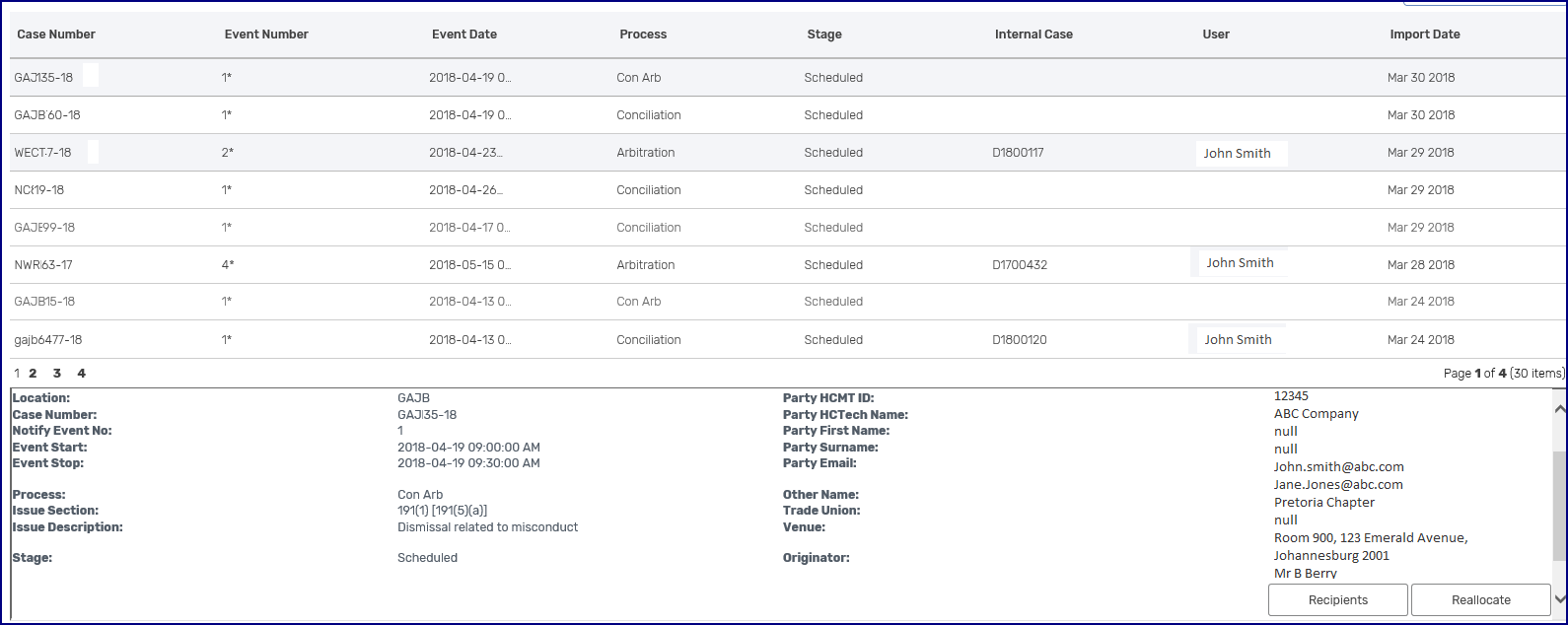Viewport: 1568px width, 625px height.
Task: Click the scroll down arrow in details panel
Action: [x=1559, y=598]
